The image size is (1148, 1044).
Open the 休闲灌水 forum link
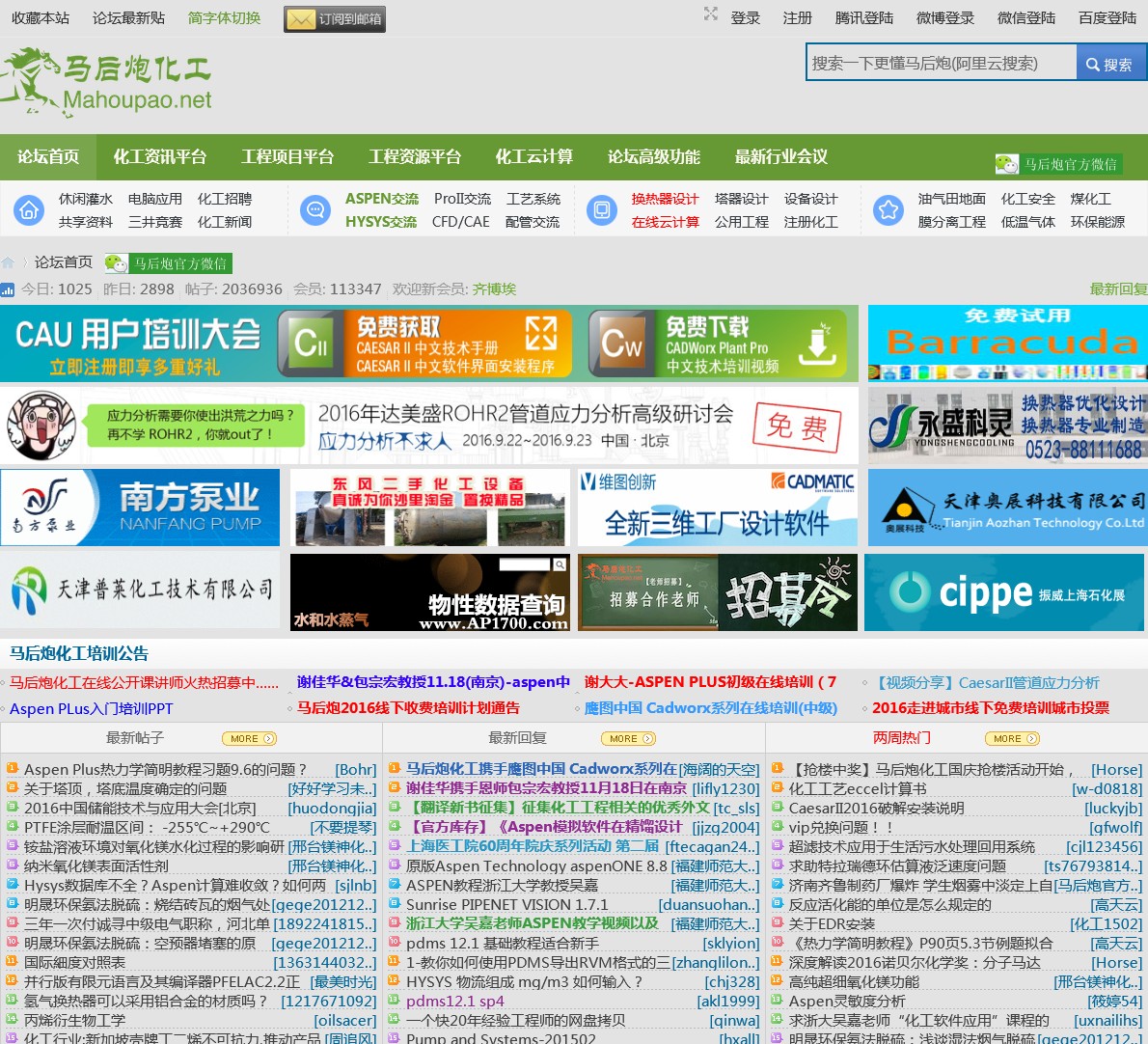86,199
